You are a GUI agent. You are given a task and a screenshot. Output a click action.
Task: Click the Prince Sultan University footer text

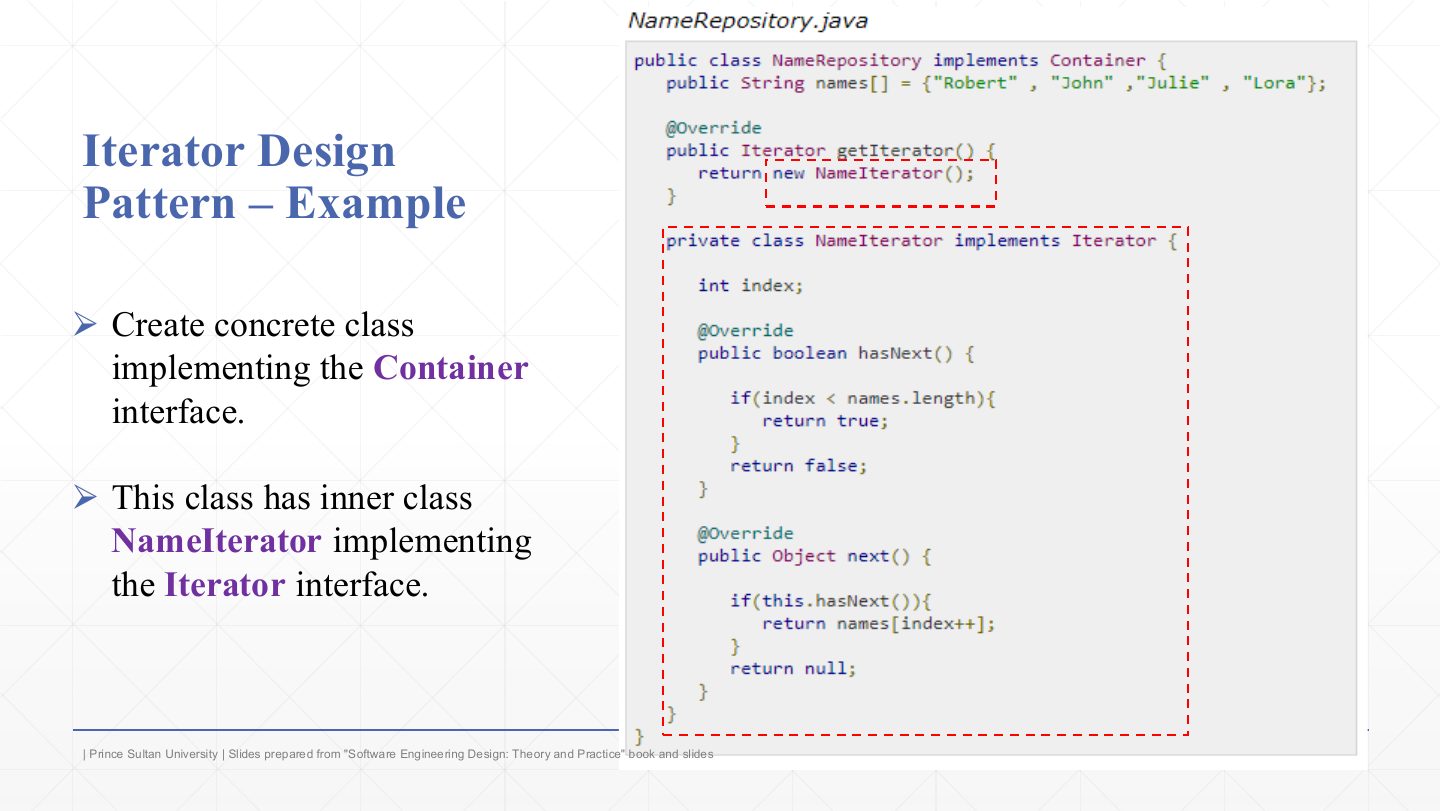click(x=398, y=754)
